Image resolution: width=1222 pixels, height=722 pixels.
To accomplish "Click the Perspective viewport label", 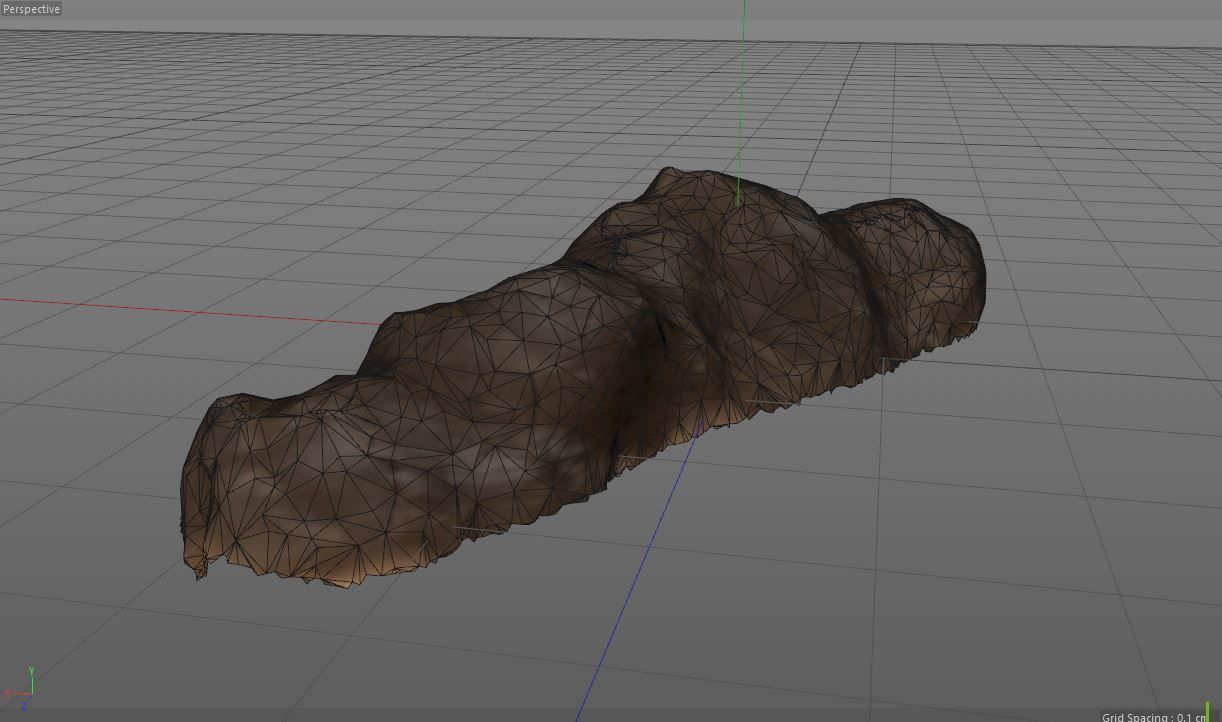I will click(31, 9).
